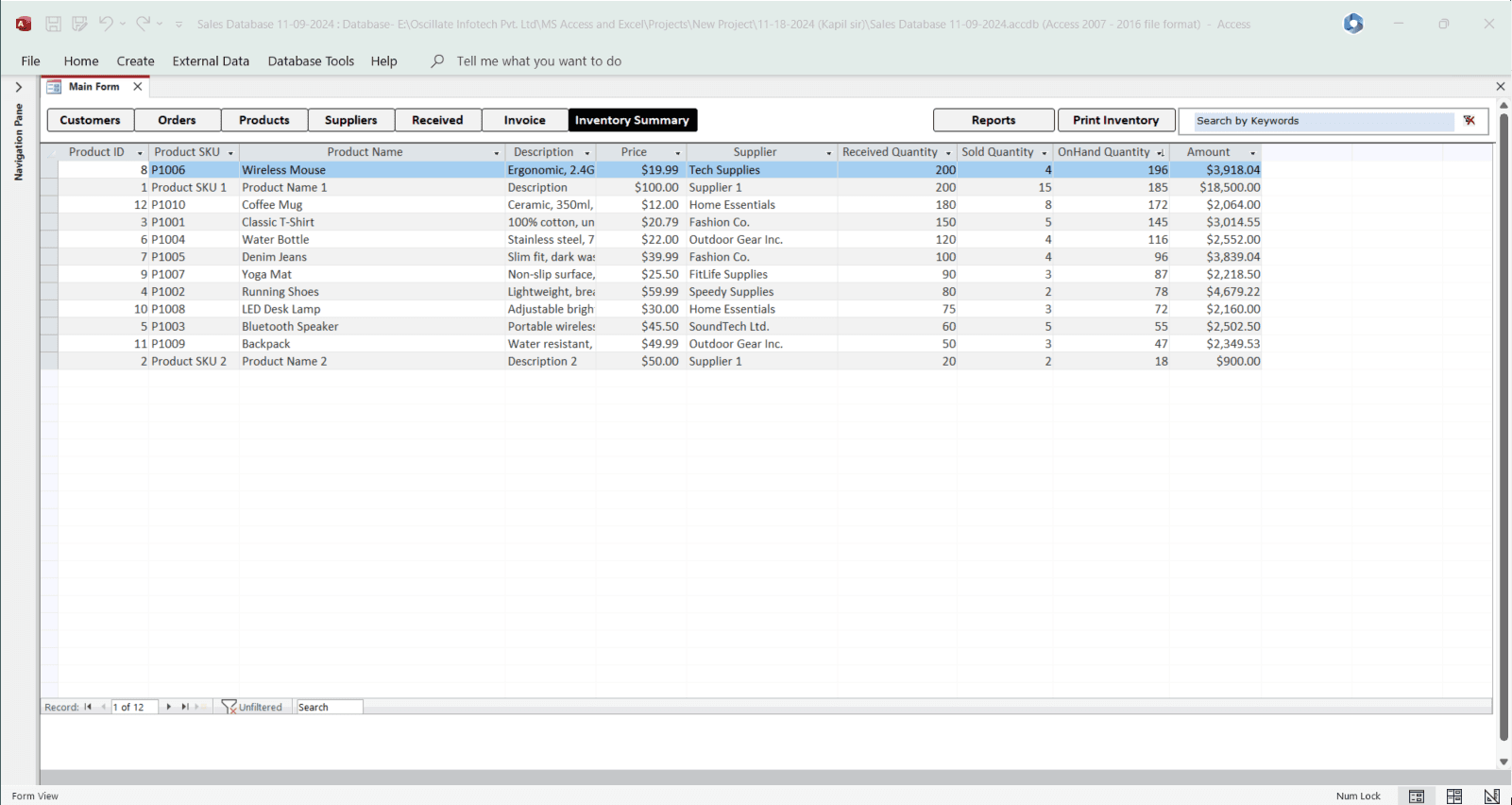Open the File menu
This screenshot has height=805, width=1512.
(x=30, y=60)
